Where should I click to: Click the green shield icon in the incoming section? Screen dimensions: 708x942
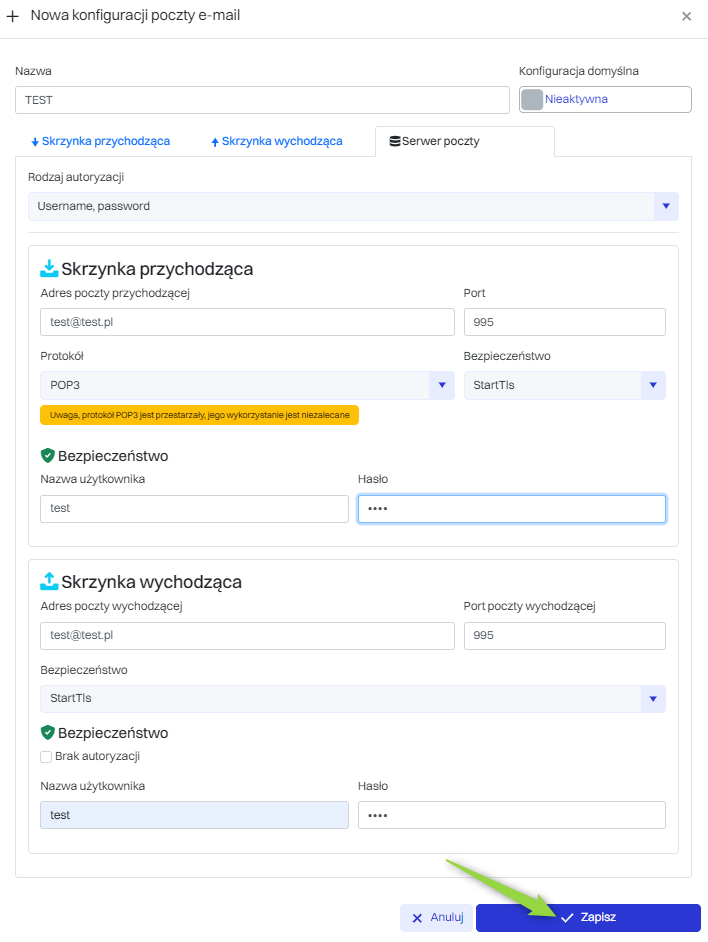(47, 456)
